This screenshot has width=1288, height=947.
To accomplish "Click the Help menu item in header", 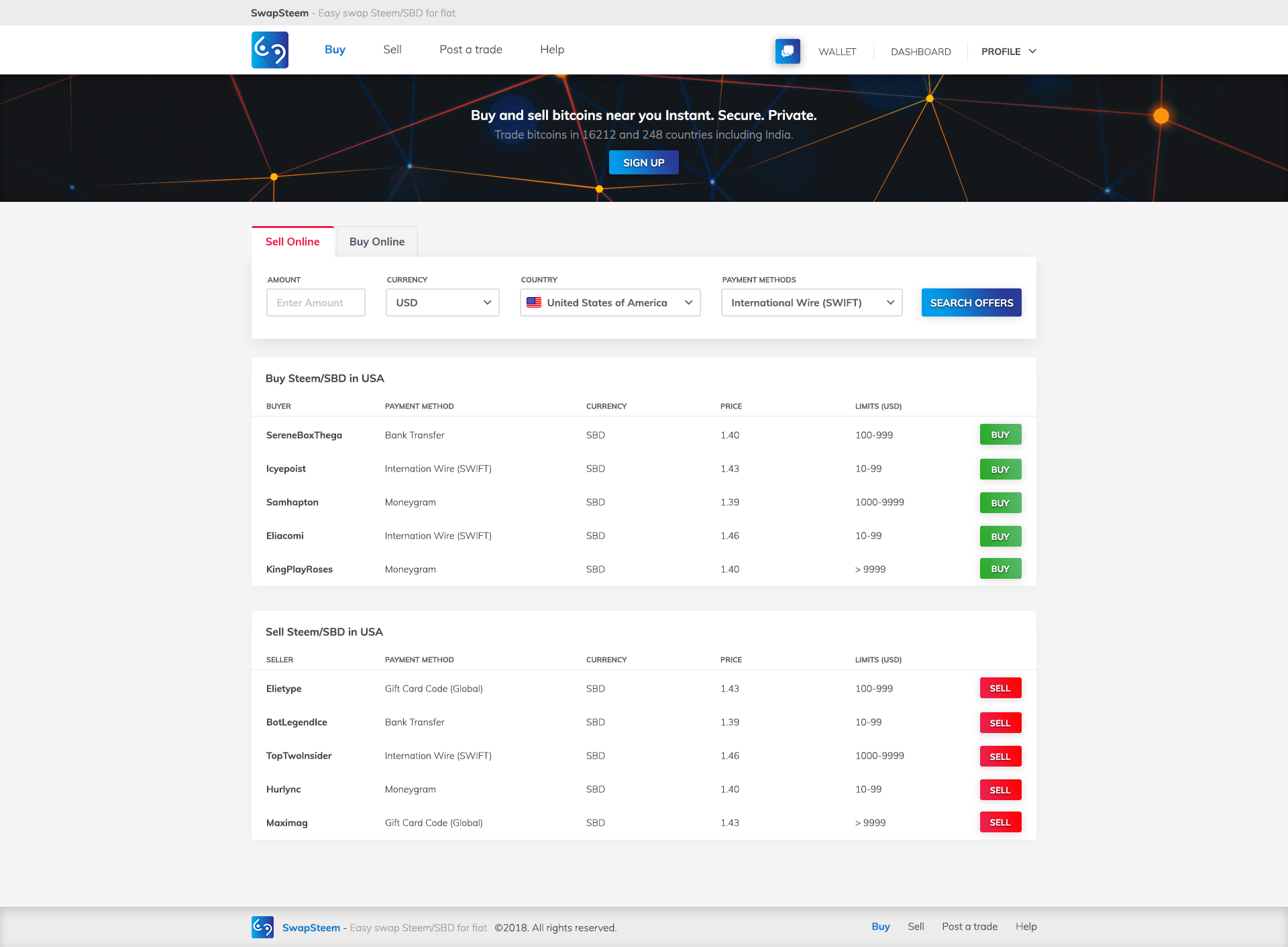I will [x=551, y=50].
